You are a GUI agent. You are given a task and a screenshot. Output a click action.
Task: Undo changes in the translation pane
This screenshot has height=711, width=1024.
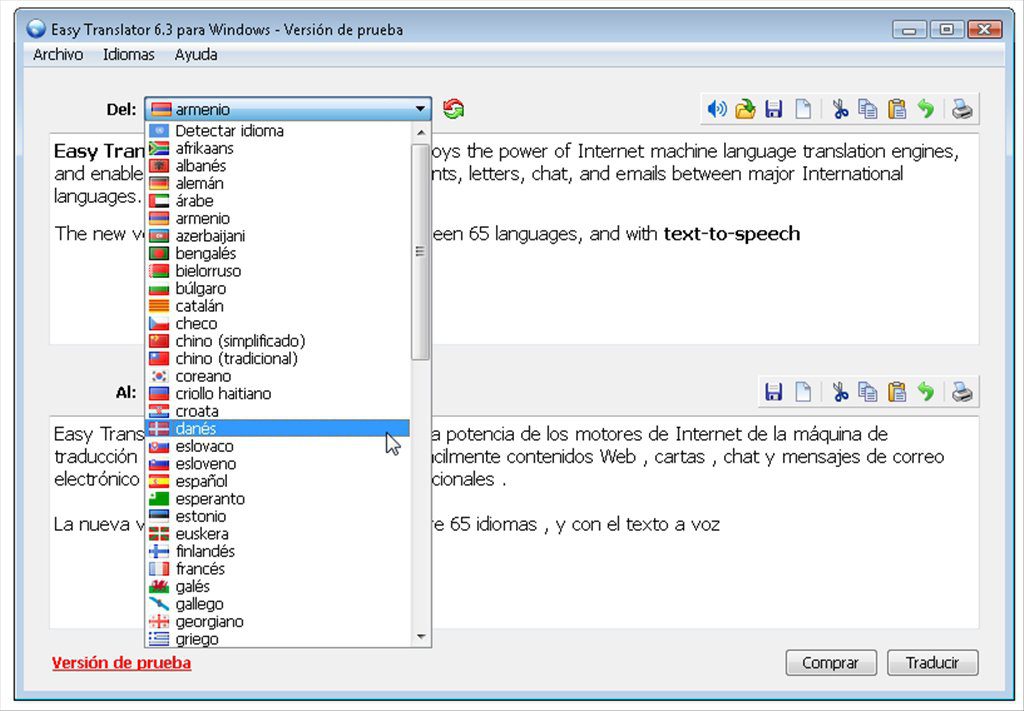pos(926,392)
